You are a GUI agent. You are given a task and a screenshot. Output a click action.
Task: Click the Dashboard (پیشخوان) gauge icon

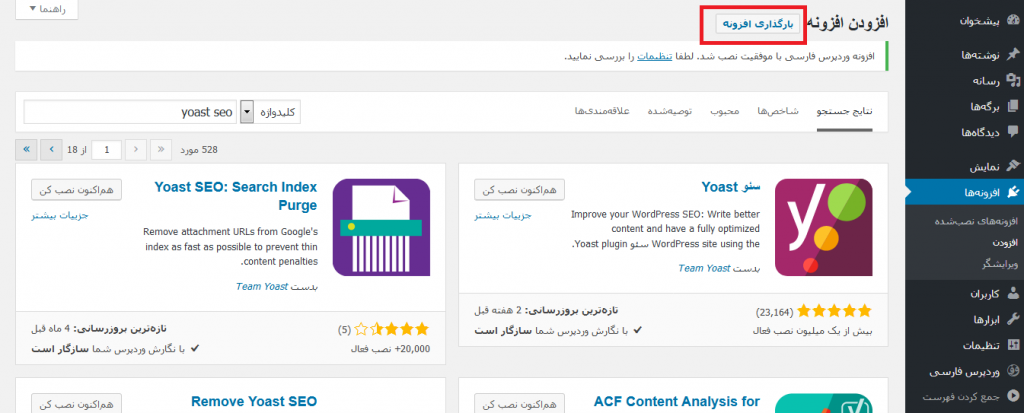click(1014, 21)
